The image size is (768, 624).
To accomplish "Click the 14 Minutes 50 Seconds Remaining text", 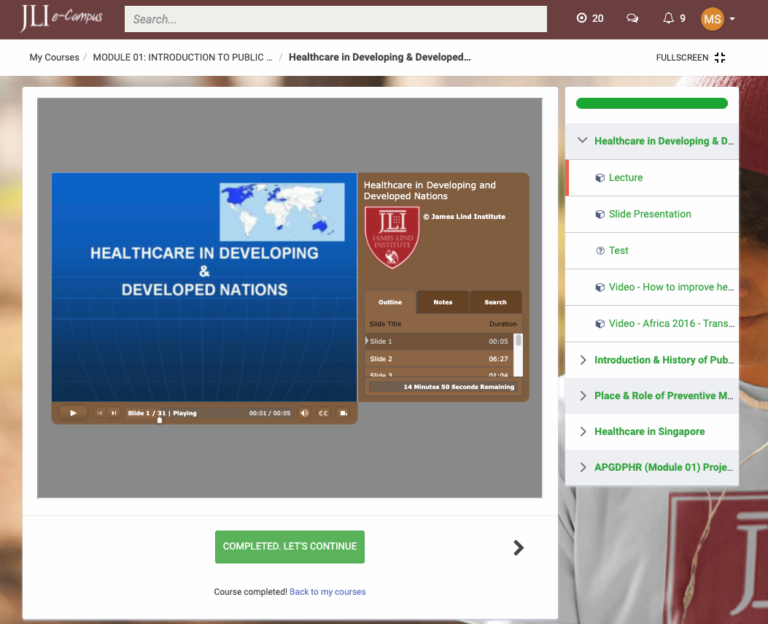I will (458, 387).
